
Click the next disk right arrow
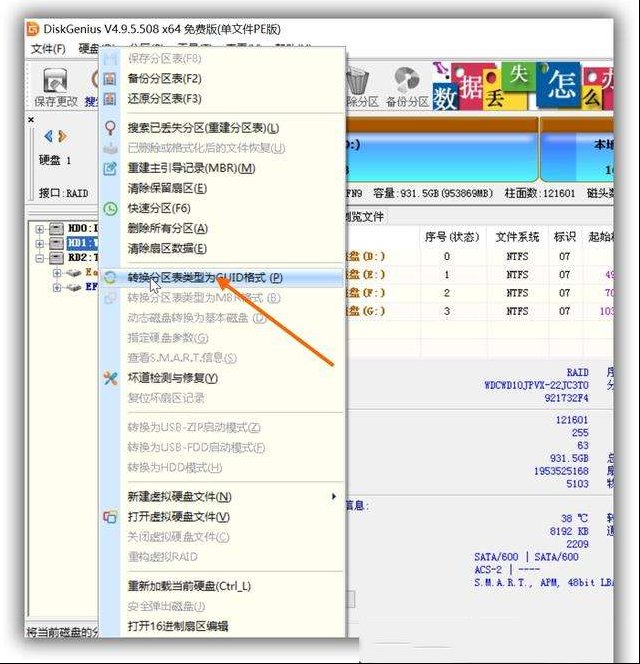pos(62,136)
